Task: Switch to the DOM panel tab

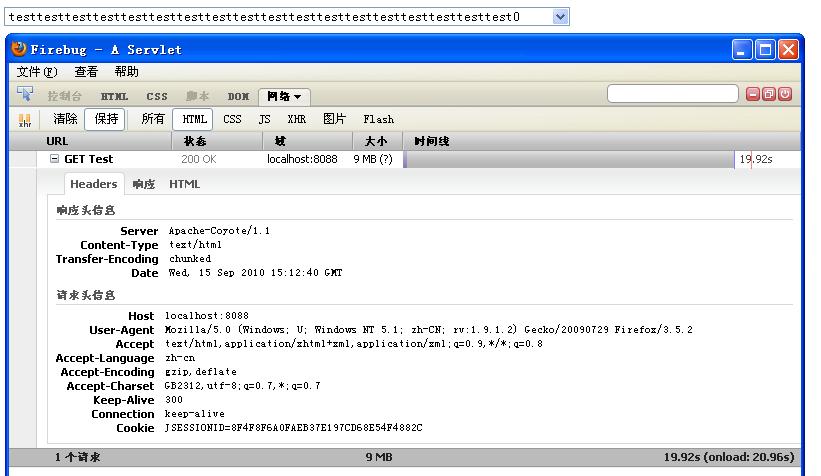Action: tap(238, 96)
